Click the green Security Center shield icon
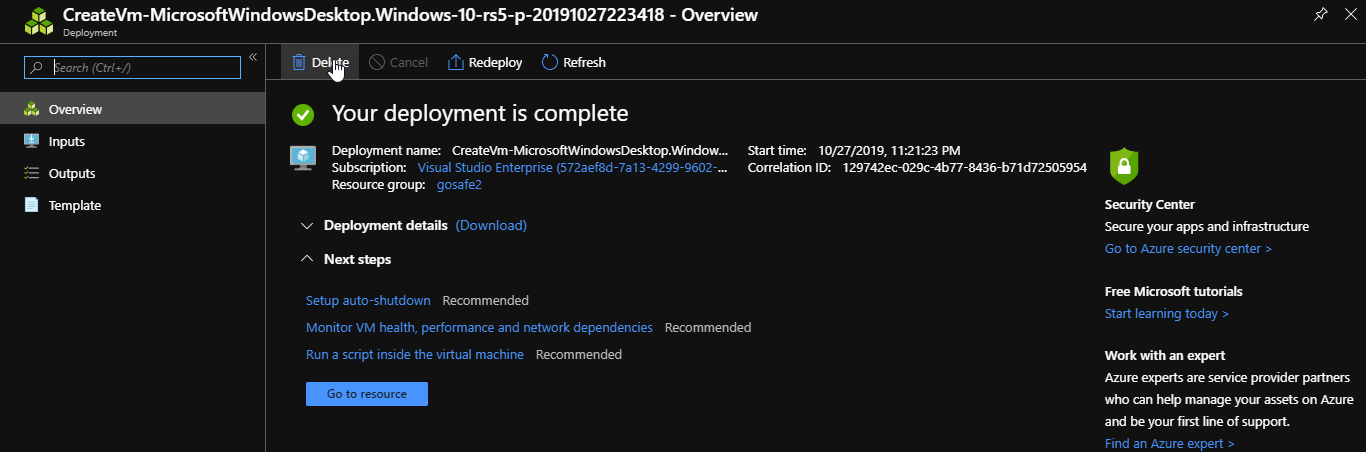 click(x=1124, y=165)
